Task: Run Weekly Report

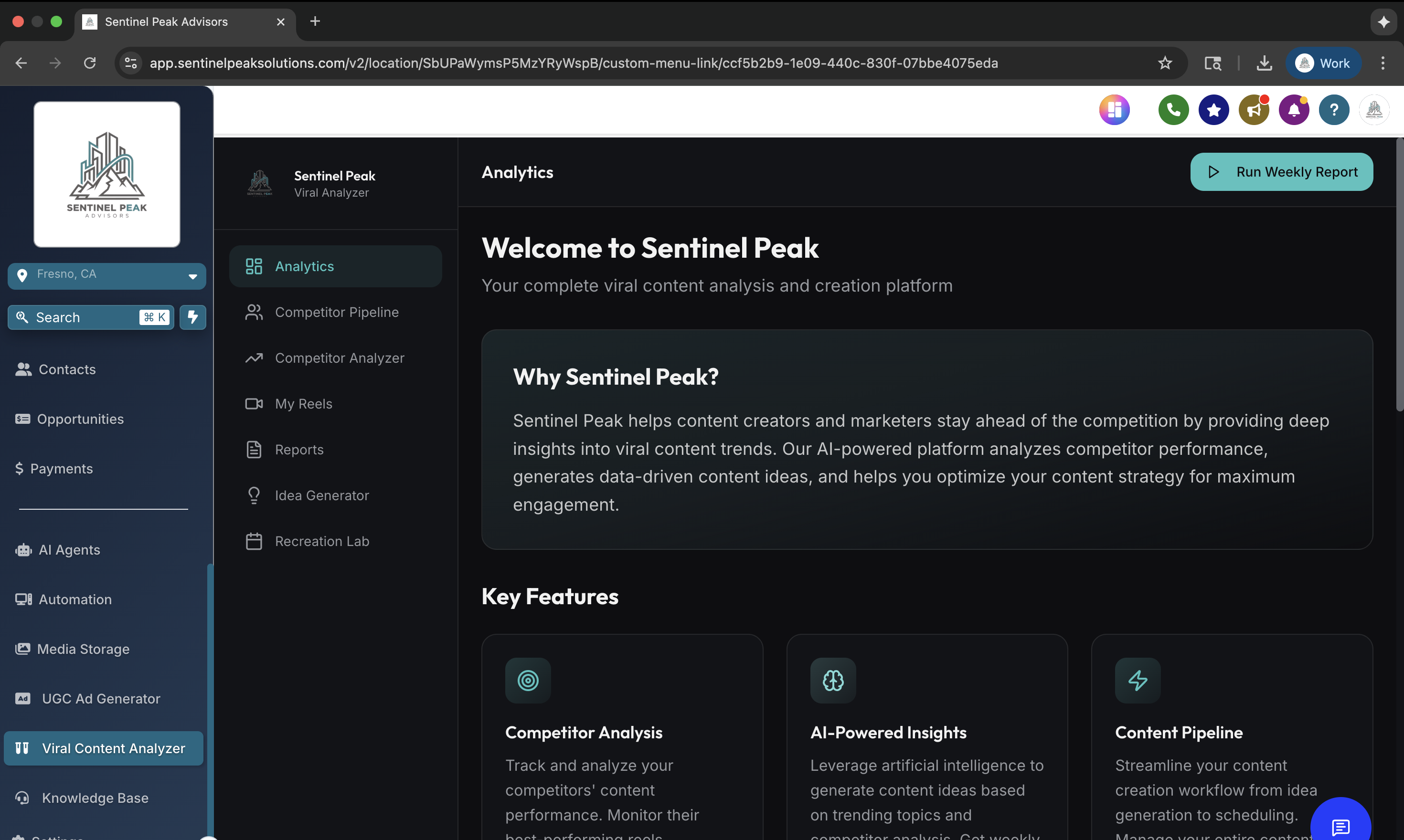Action: point(1281,172)
